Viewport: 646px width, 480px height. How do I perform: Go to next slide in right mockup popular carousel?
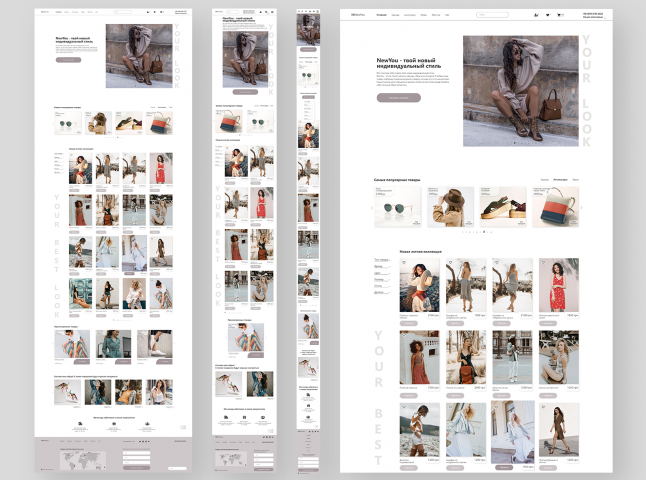pyautogui.click(x=582, y=207)
